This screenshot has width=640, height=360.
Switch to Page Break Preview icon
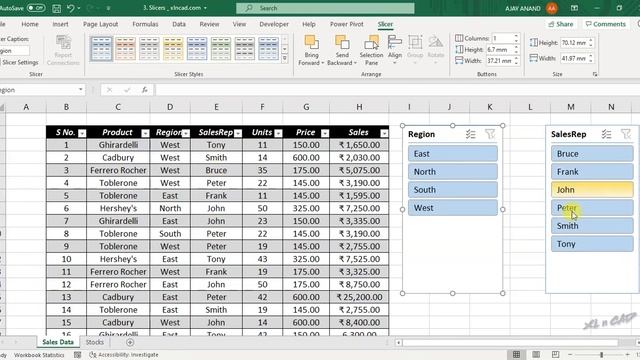pyautogui.click(x=556, y=354)
